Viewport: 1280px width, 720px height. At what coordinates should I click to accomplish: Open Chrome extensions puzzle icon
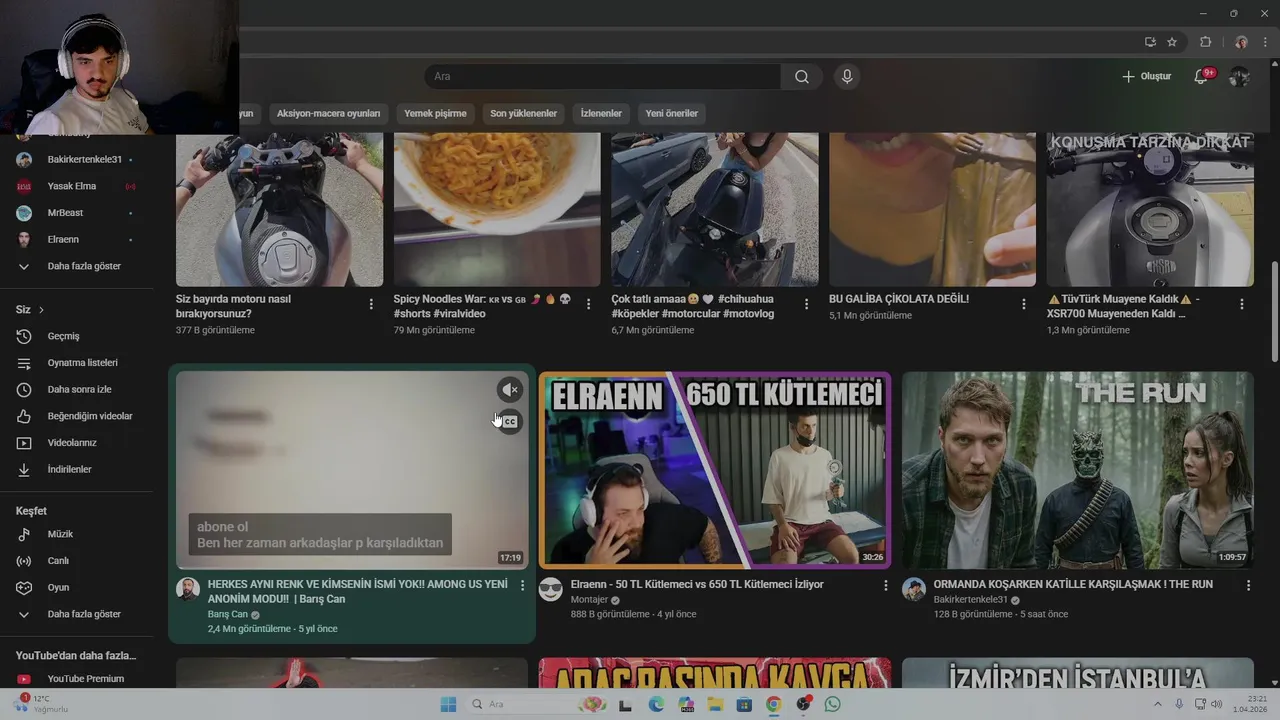tap(1205, 42)
